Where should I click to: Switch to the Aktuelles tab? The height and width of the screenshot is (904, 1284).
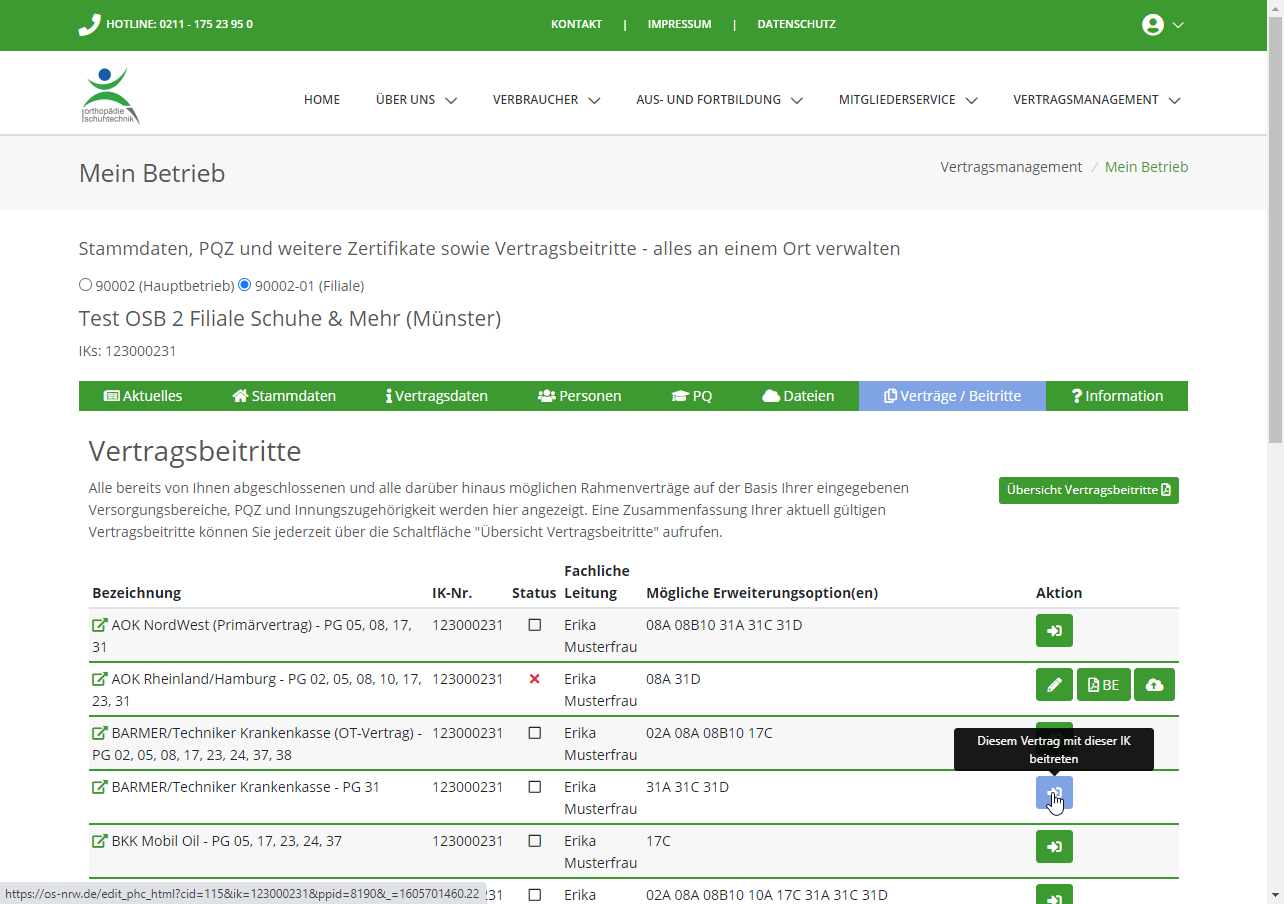coord(143,396)
